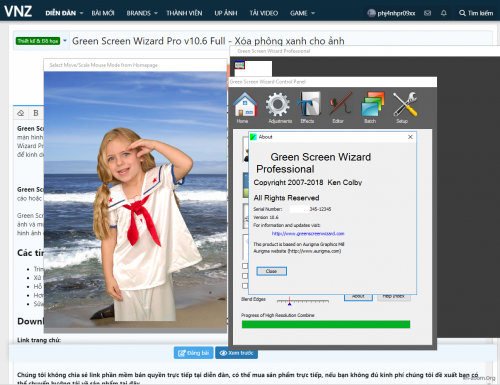Image resolution: width=500 pixels, height=385 pixels.
Task: Click the Tìm kiếm search button
Action: click(x=476, y=13)
